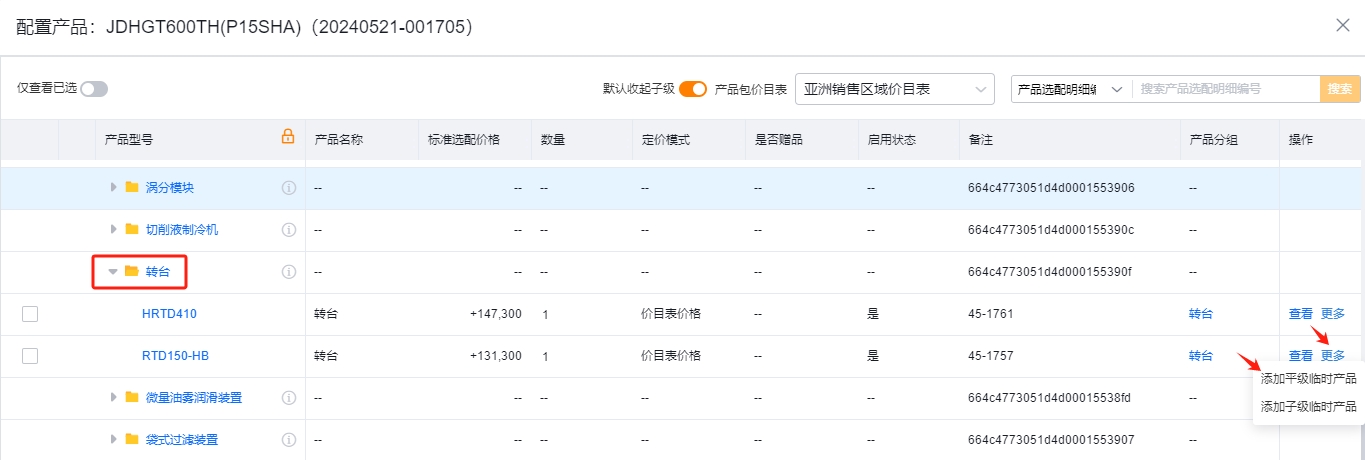Click 转台 group link in RTD150-HB row
Screen dimensions: 1365x460
(x=1200, y=356)
